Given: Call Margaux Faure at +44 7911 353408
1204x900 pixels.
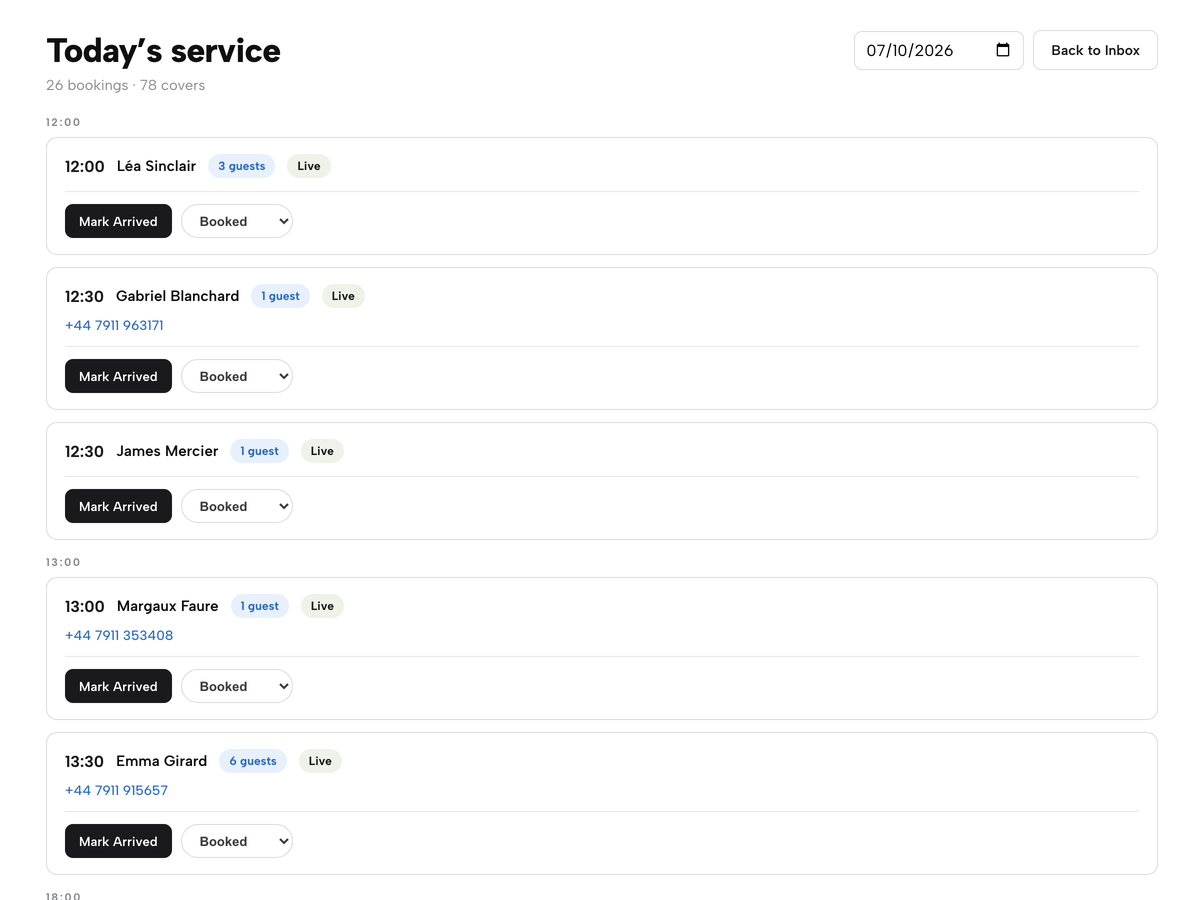Looking at the screenshot, I should click(119, 635).
